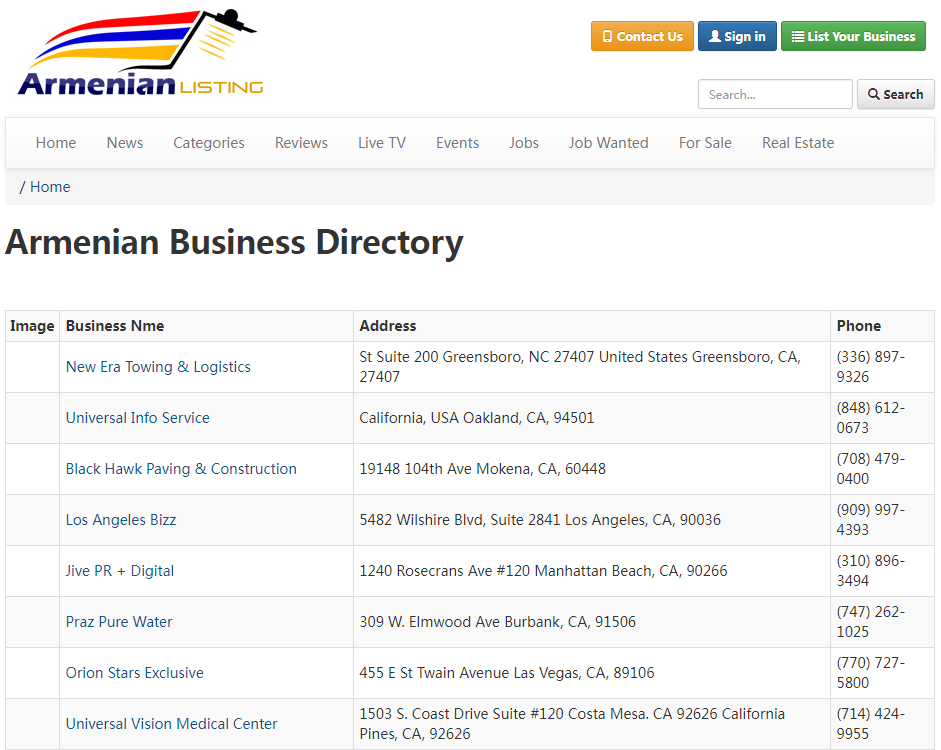Open the Universal Info Service listing
The image size is (941, 750).
[x=137, y=418]
